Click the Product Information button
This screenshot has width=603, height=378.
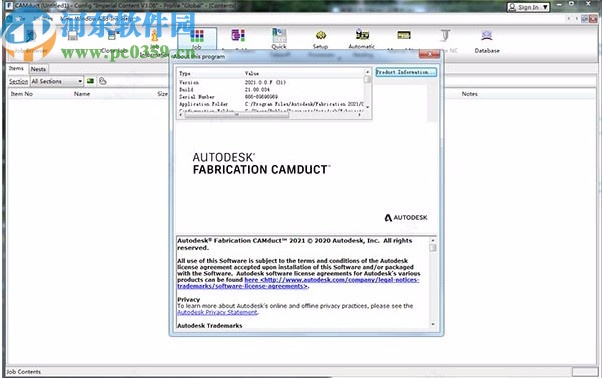(406, 72)
